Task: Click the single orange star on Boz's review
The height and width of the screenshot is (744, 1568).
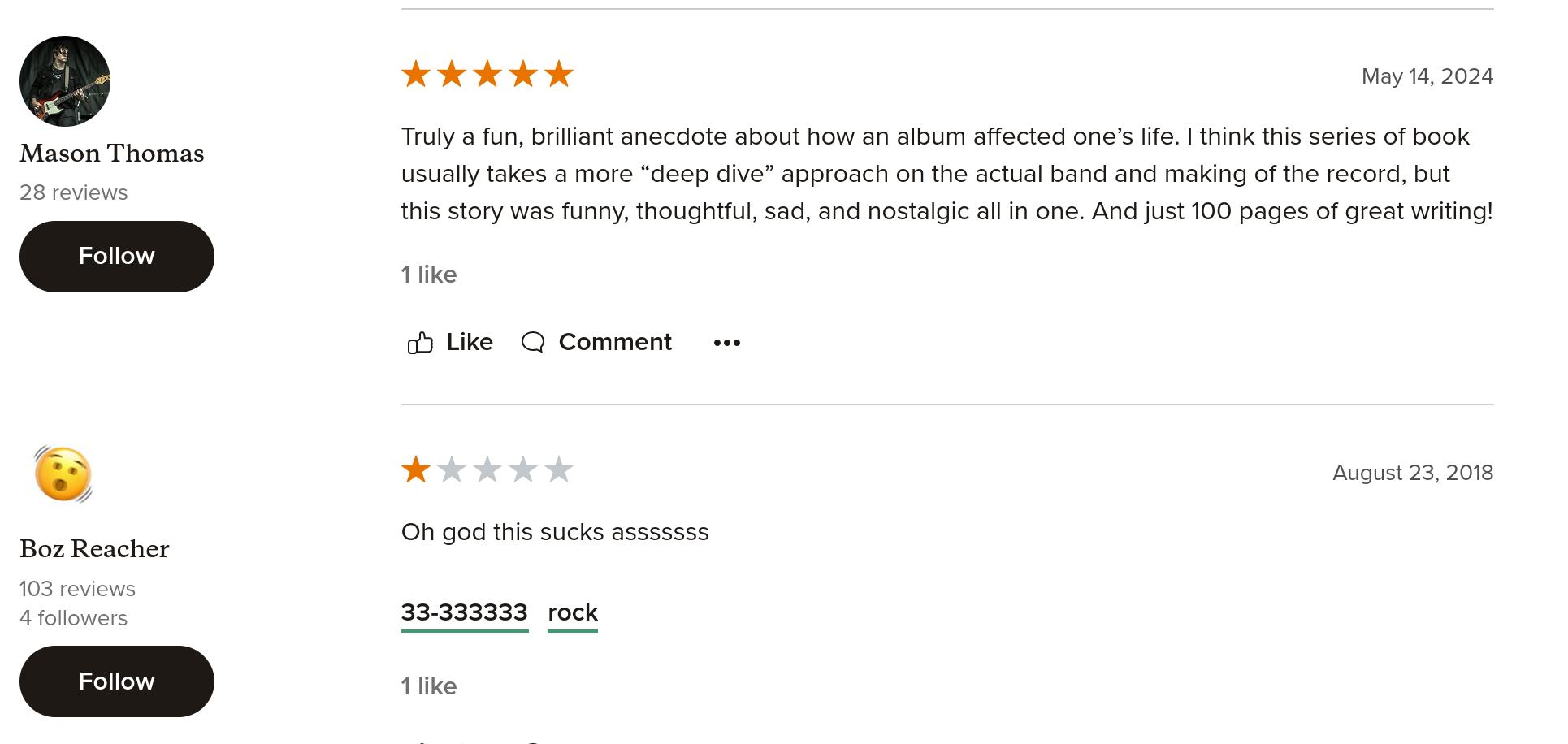Action: pyautogui.click(x=416, y=469)
